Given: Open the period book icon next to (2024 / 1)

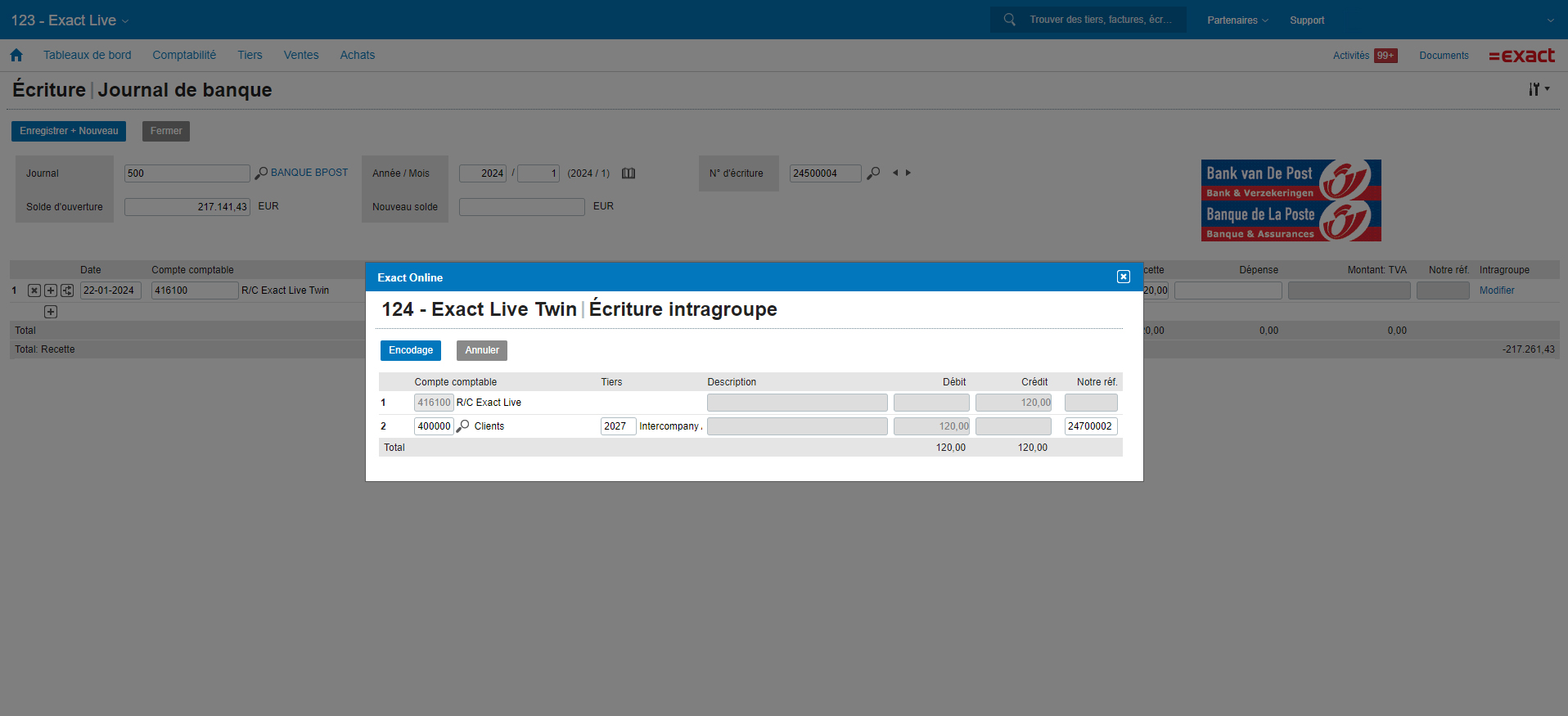Looking at the screenshot, I should click(629, 173).
